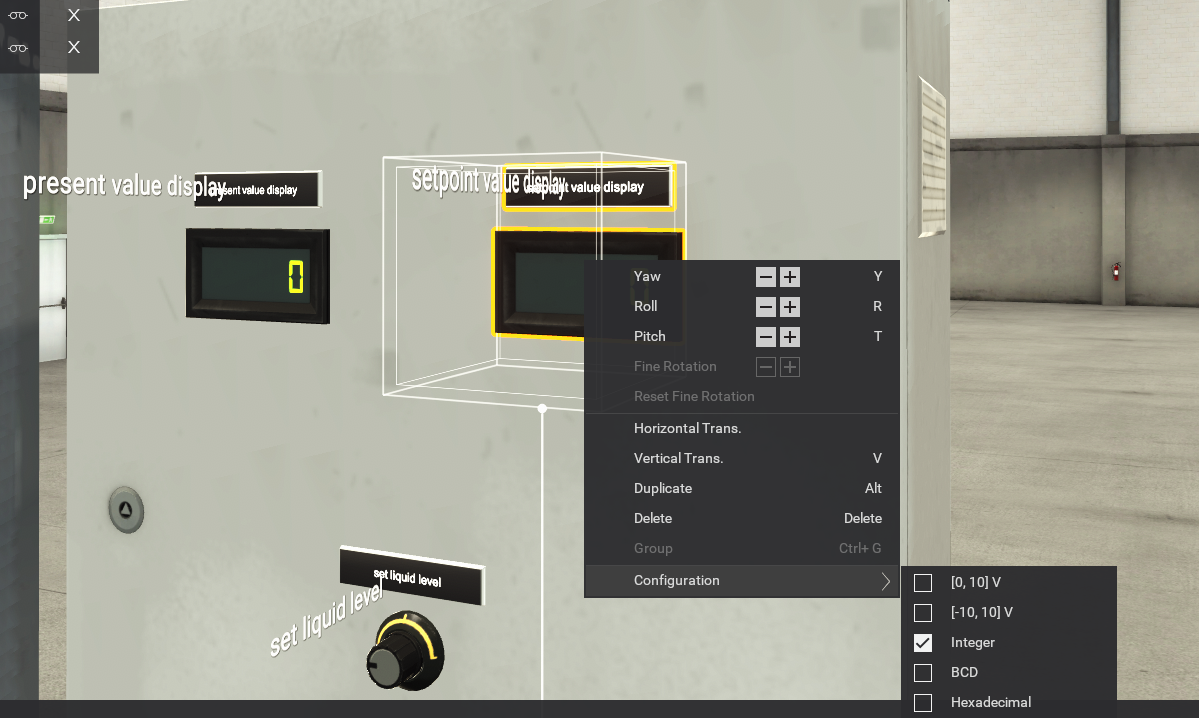1199x718 pixels.
Task: Click the Yaw plus button
Action: pyautogui.click(x=790, y=277)
